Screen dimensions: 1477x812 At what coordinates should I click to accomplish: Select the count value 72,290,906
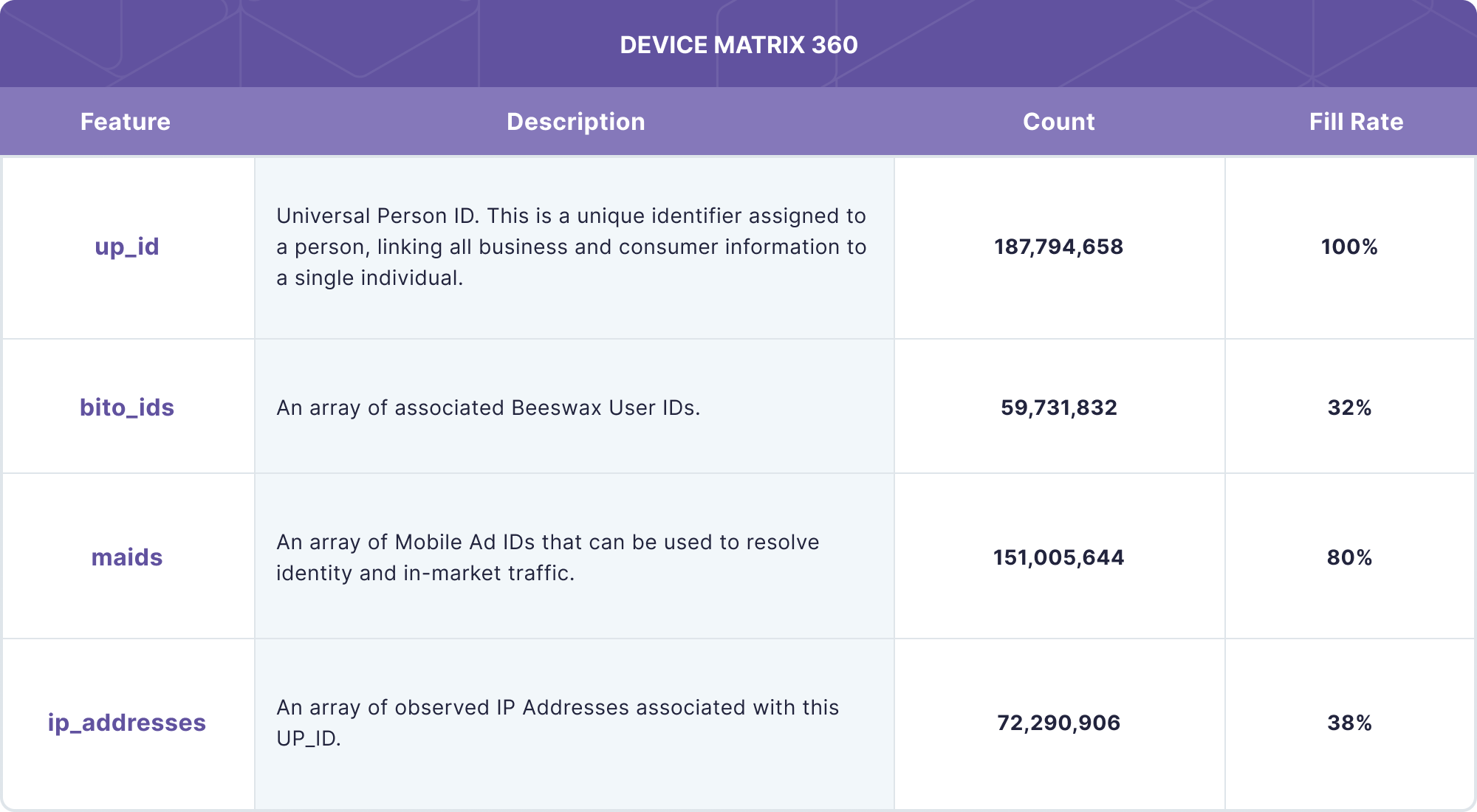(x=1058, y=723)
